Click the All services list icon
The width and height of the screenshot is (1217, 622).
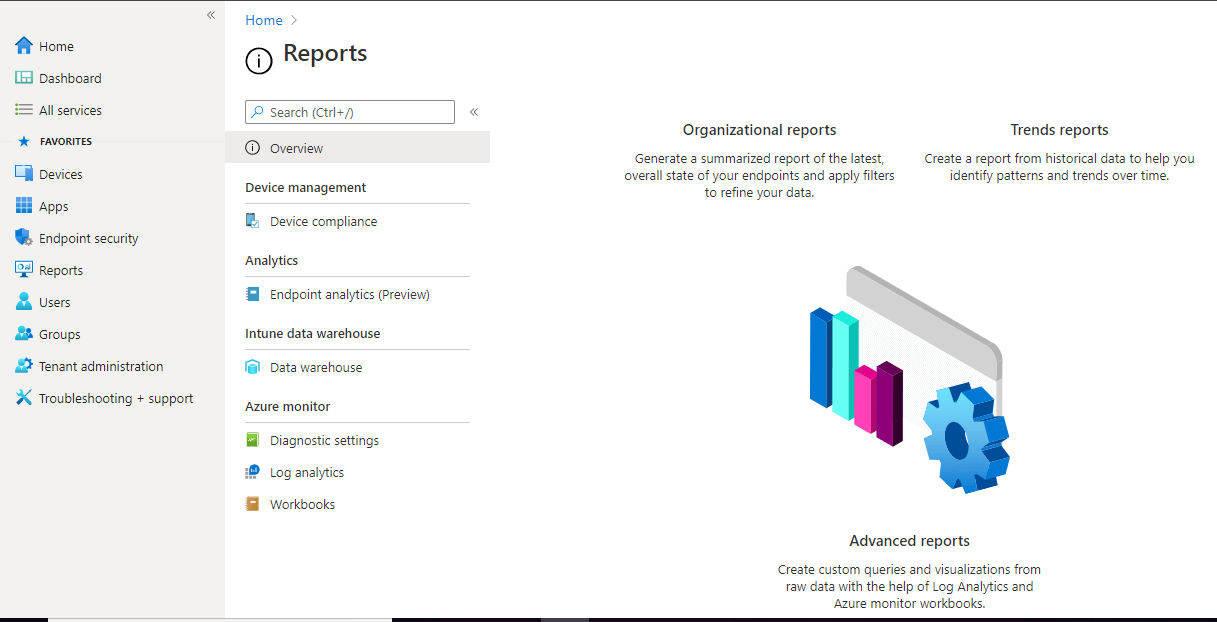pyautogui.click(x=24, y=110)
